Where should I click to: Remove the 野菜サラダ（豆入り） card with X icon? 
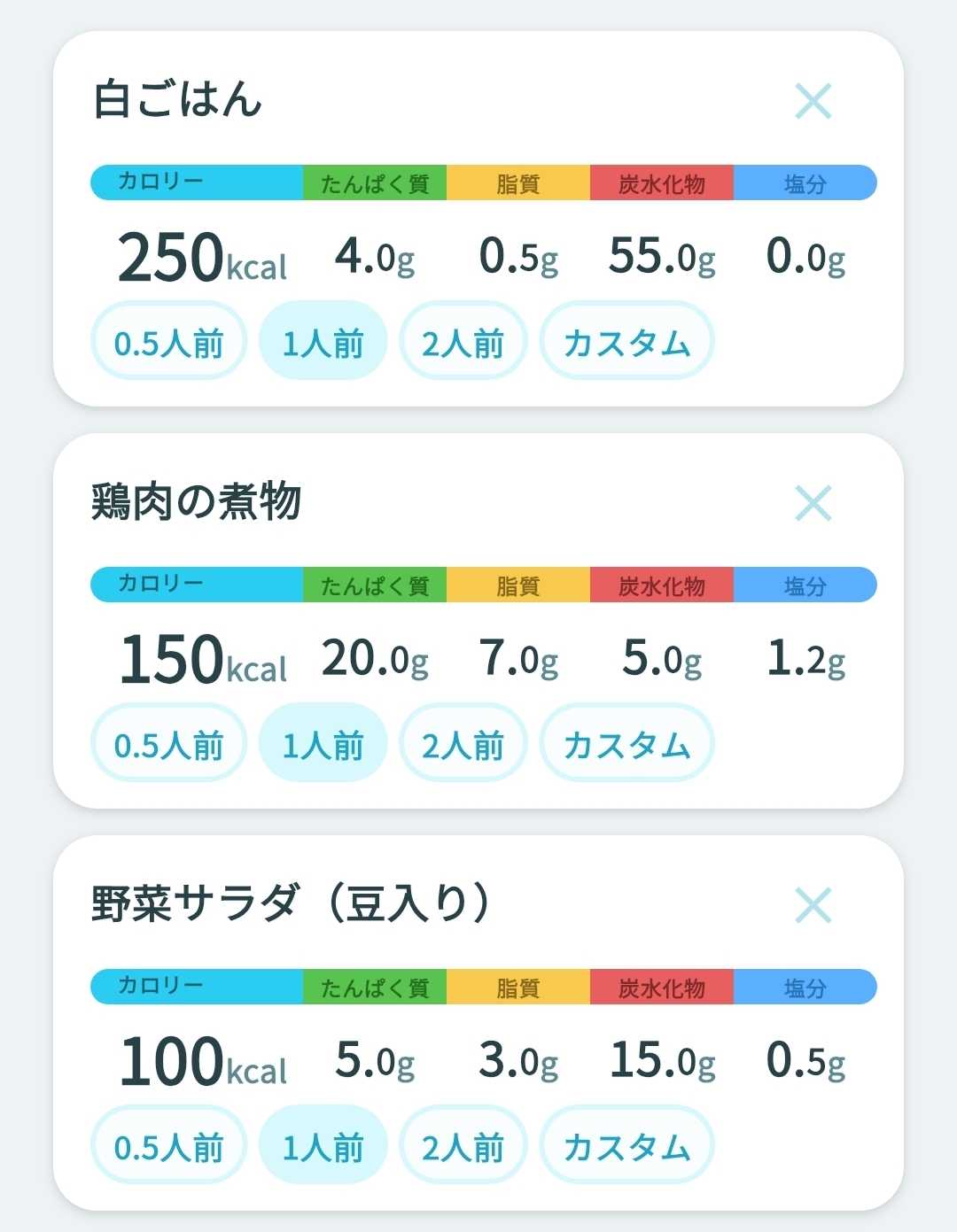tap(813, 905)
